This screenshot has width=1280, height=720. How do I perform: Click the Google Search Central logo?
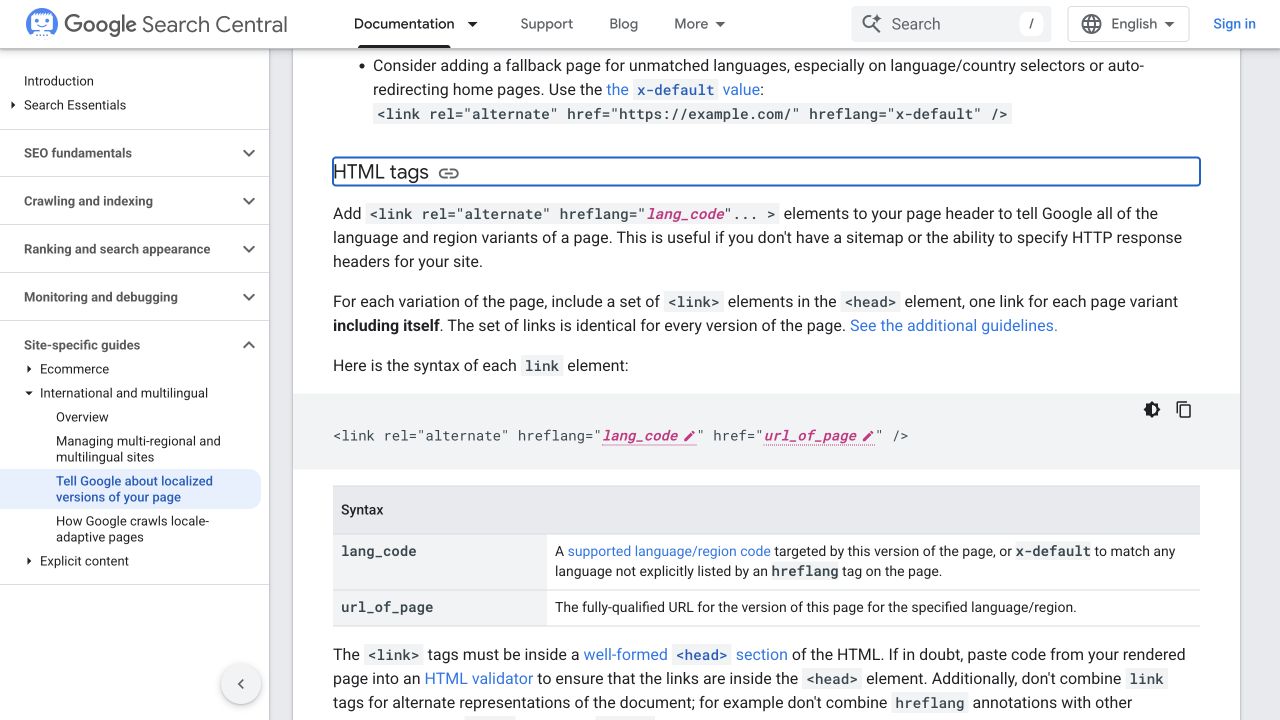[156, 24]
